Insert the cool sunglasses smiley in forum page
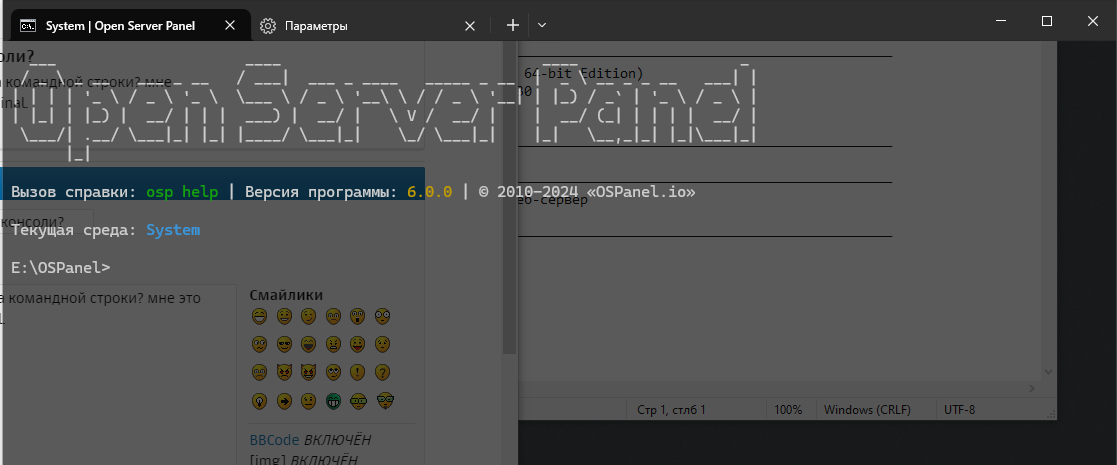 pyautogui.click(x=284, y=344)
